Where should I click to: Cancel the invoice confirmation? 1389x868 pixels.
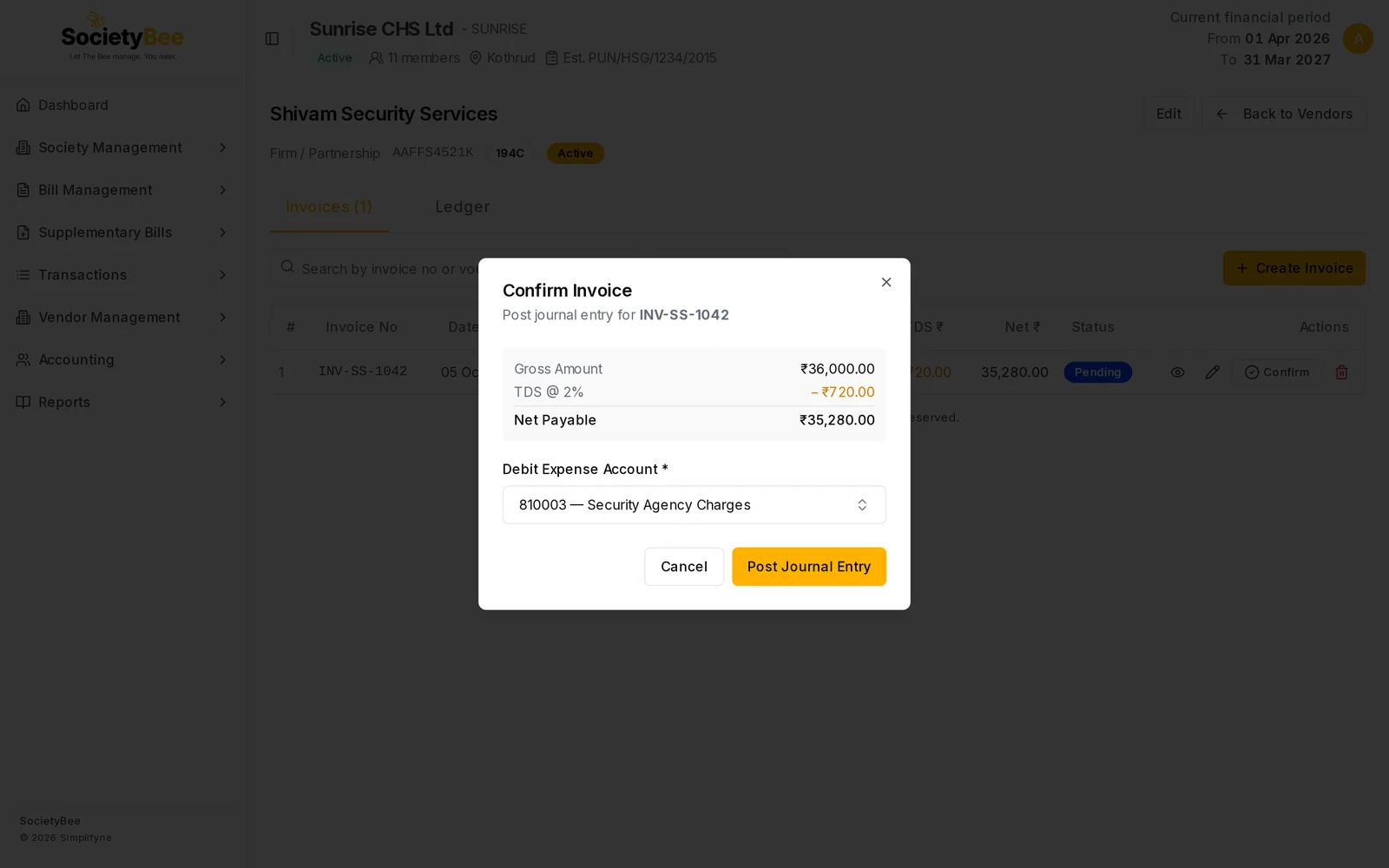click(x=683, y=566)
